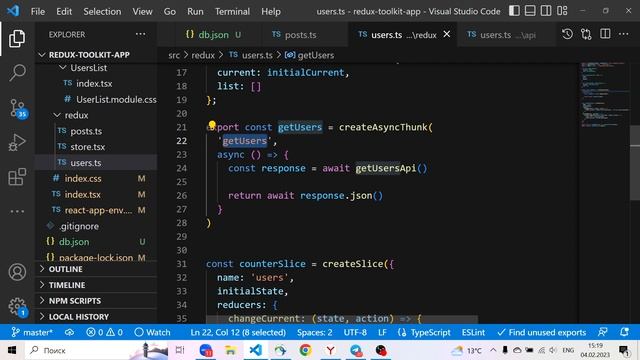Open the Extensions view
The width and height of the screenshot is (640, 360).
tap(17, 177)
